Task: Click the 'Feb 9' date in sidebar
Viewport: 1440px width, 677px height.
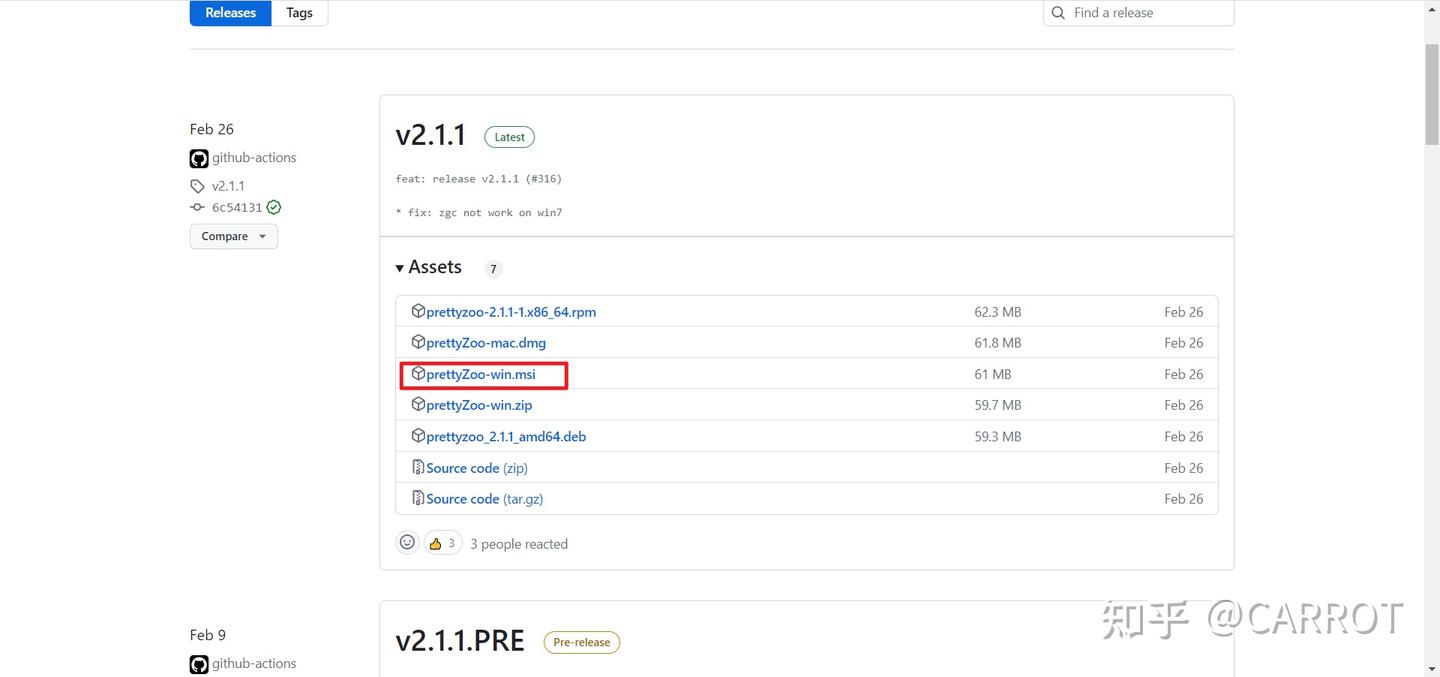Action: click(x=208, y=635)
